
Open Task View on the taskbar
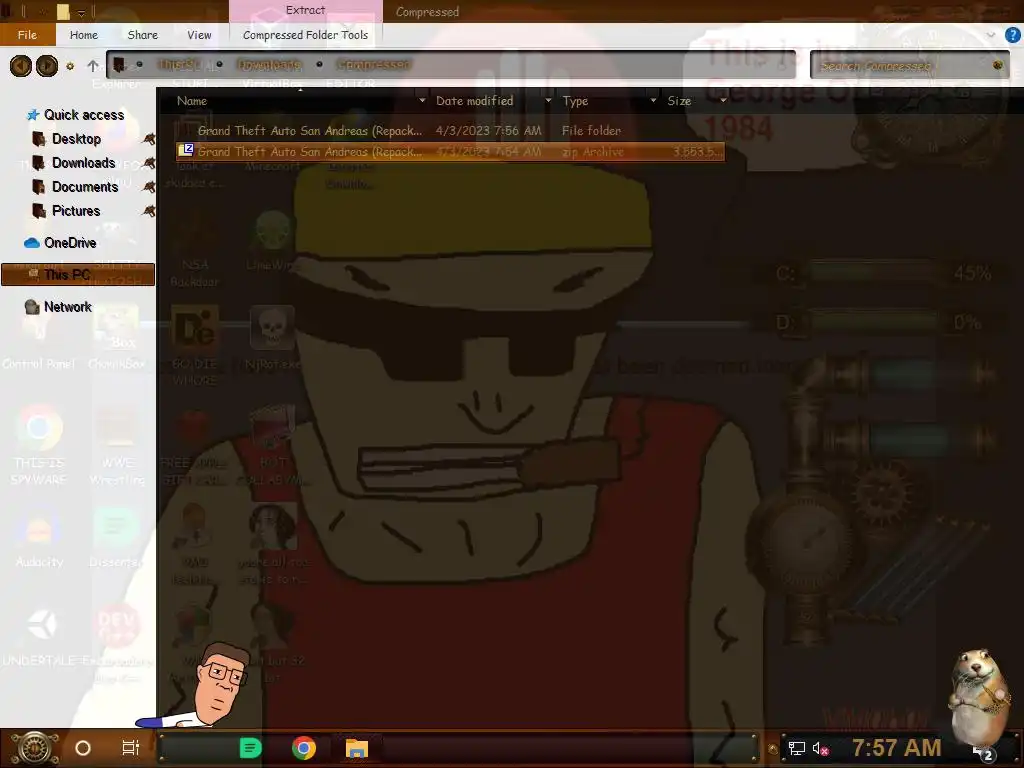coord(131,748)
